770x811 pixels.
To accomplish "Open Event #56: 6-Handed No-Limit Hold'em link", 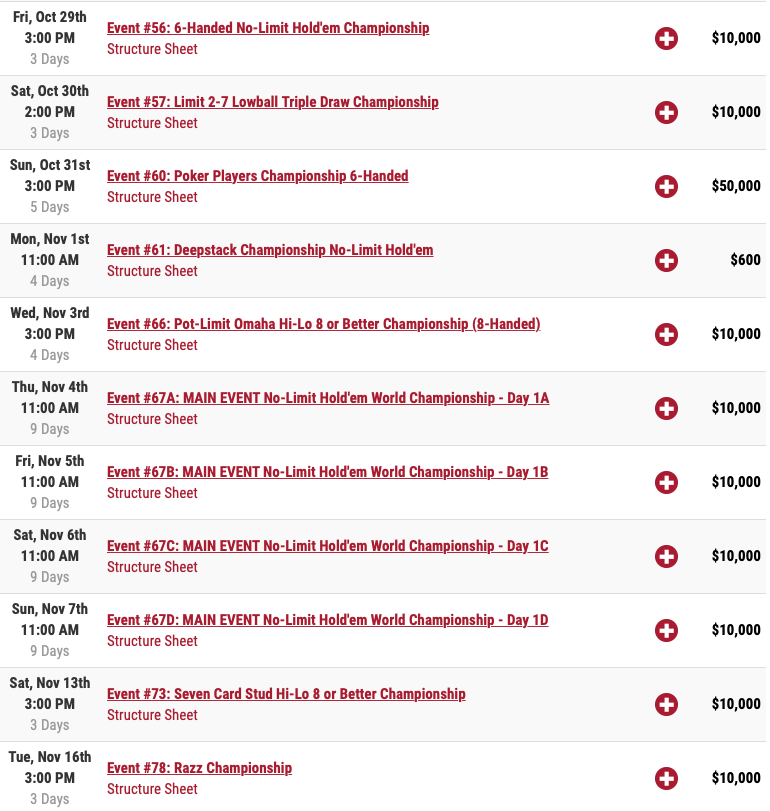I will [x=268, y=28].
